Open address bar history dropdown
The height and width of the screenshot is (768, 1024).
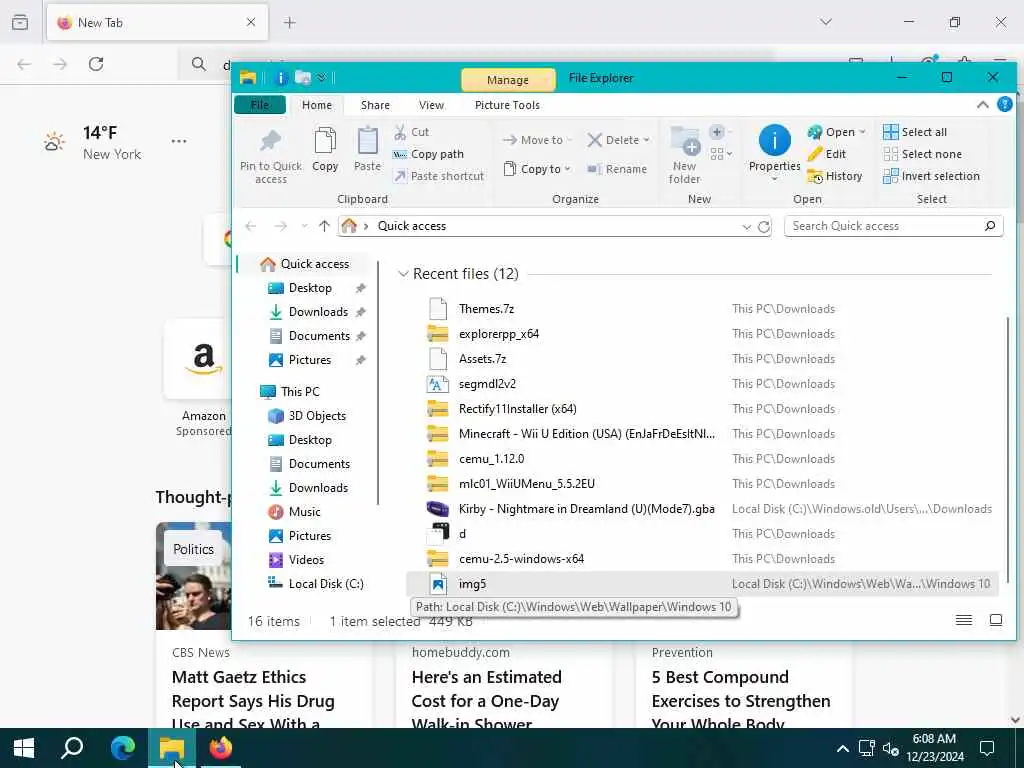746,227
